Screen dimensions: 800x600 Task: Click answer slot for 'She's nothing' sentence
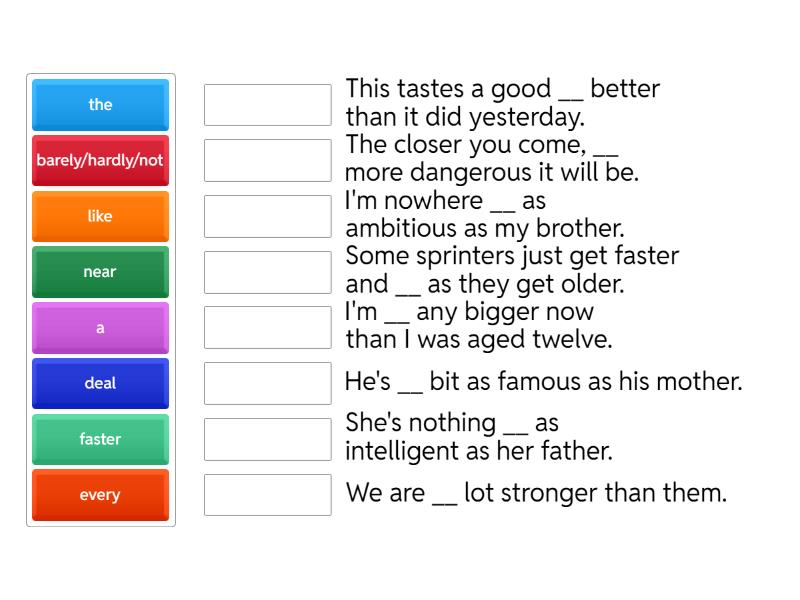(x=267, y=439)
